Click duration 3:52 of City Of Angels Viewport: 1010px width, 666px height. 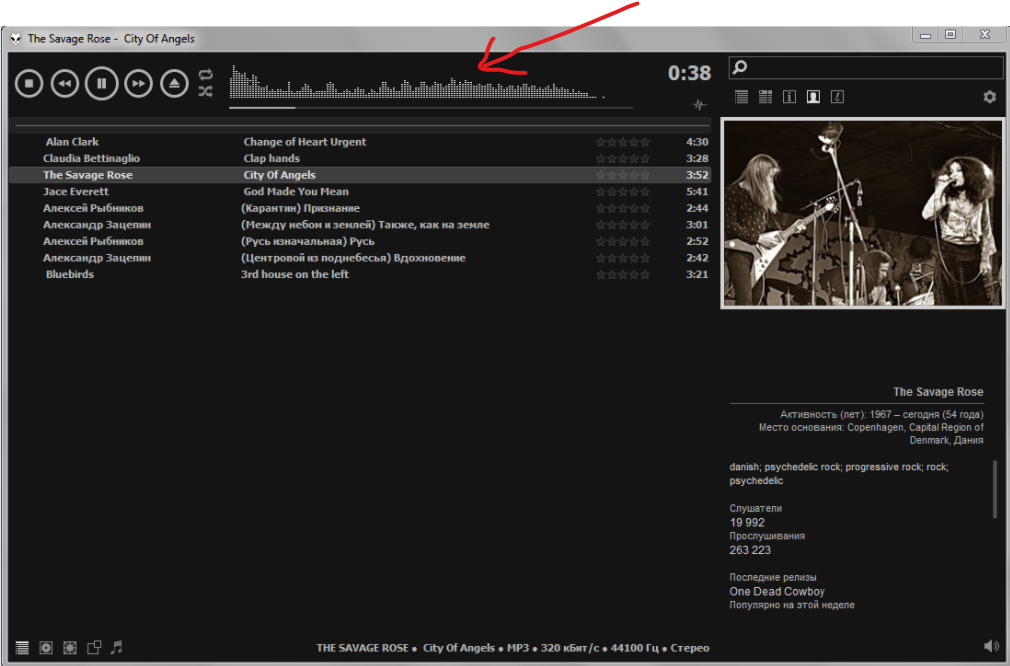click(x=697, y=175)
